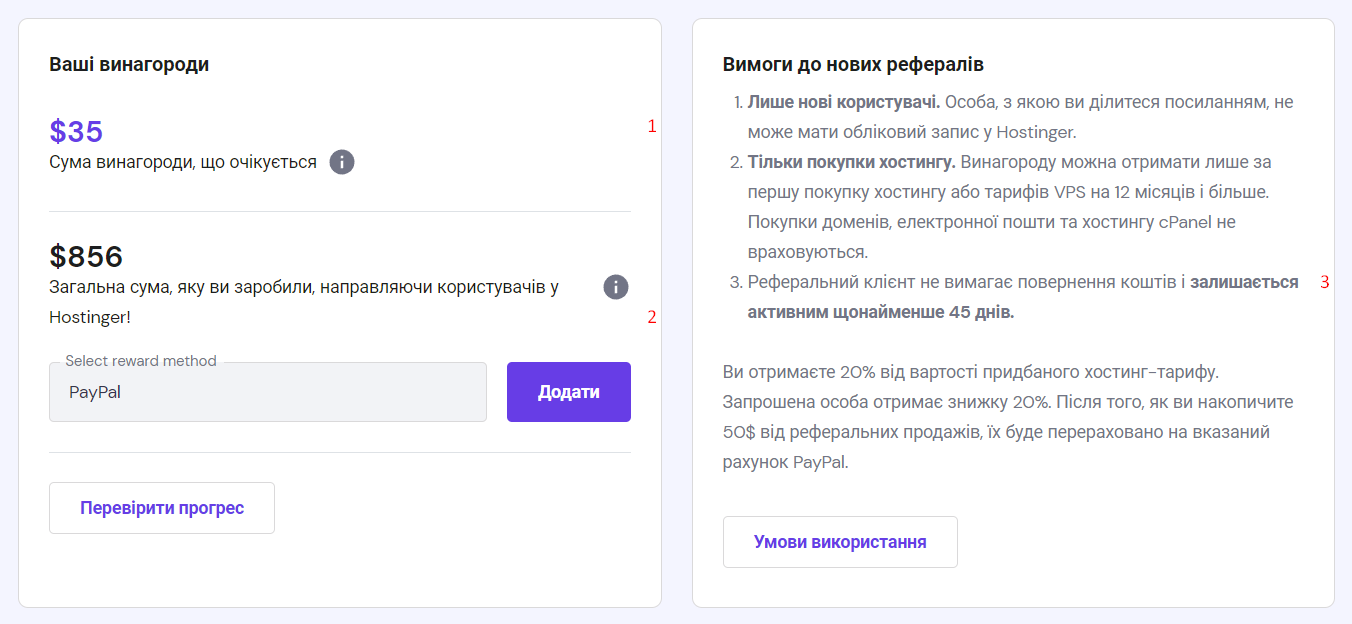
Task: Click the Ваші винагороди heading
Action: (129, 65)
